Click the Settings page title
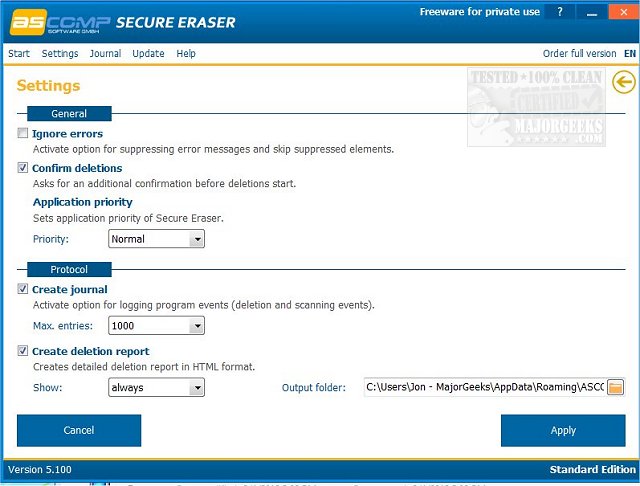 [x=49, y=86]
